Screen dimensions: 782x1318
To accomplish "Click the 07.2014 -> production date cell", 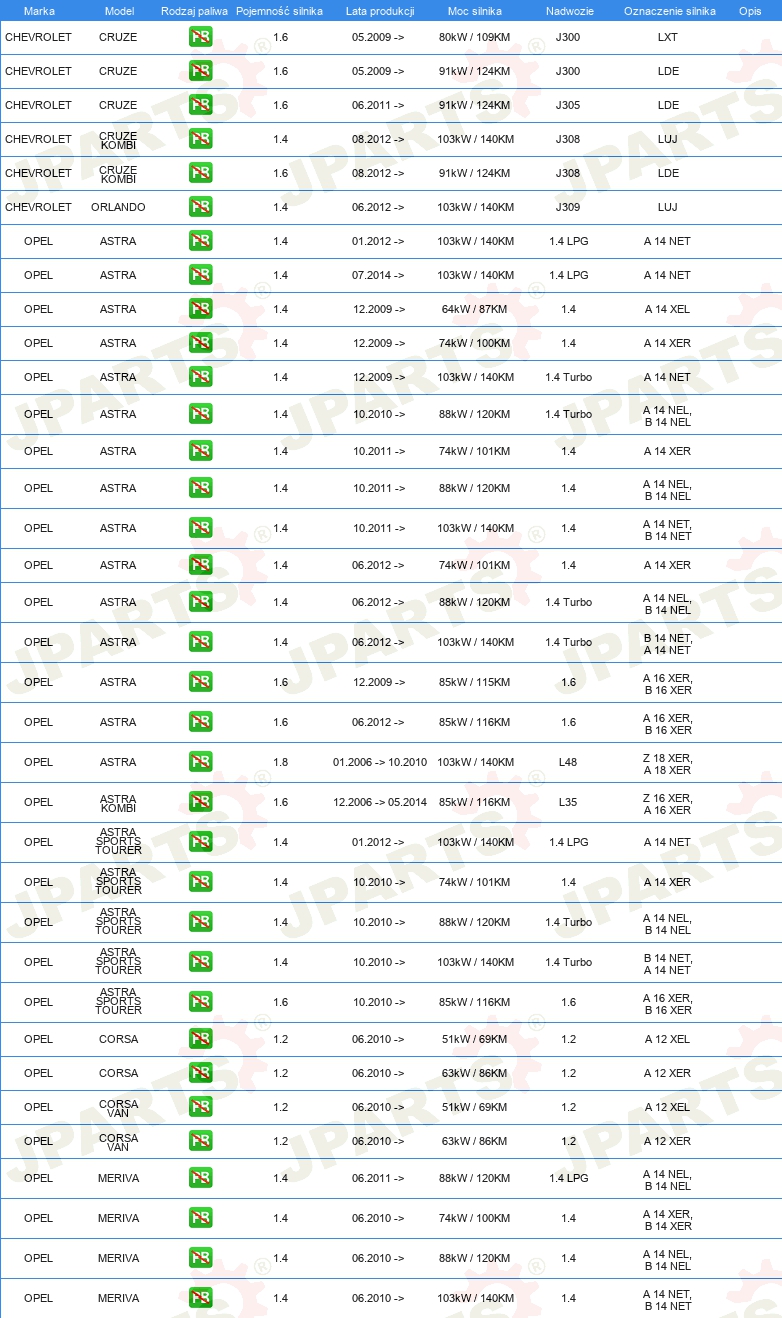I will 379,275.
